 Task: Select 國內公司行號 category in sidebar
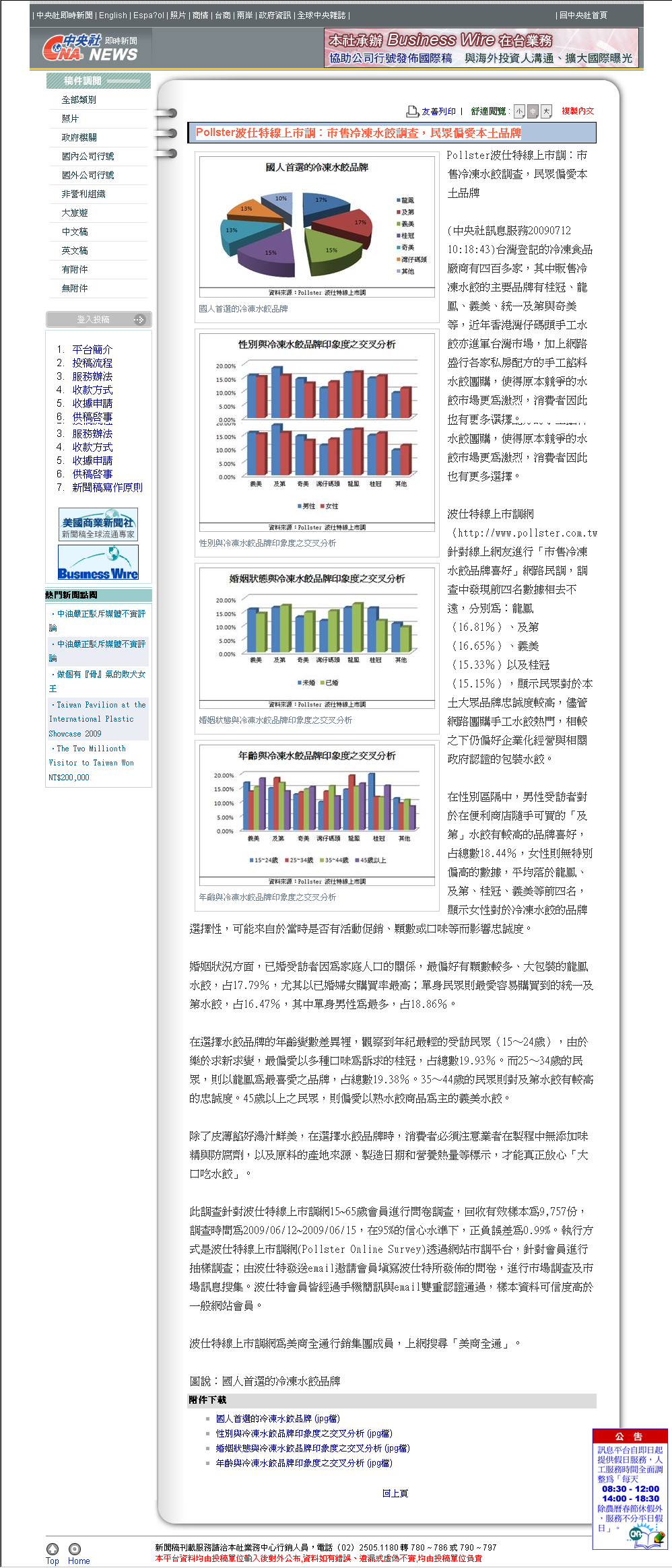coord(88,156)
